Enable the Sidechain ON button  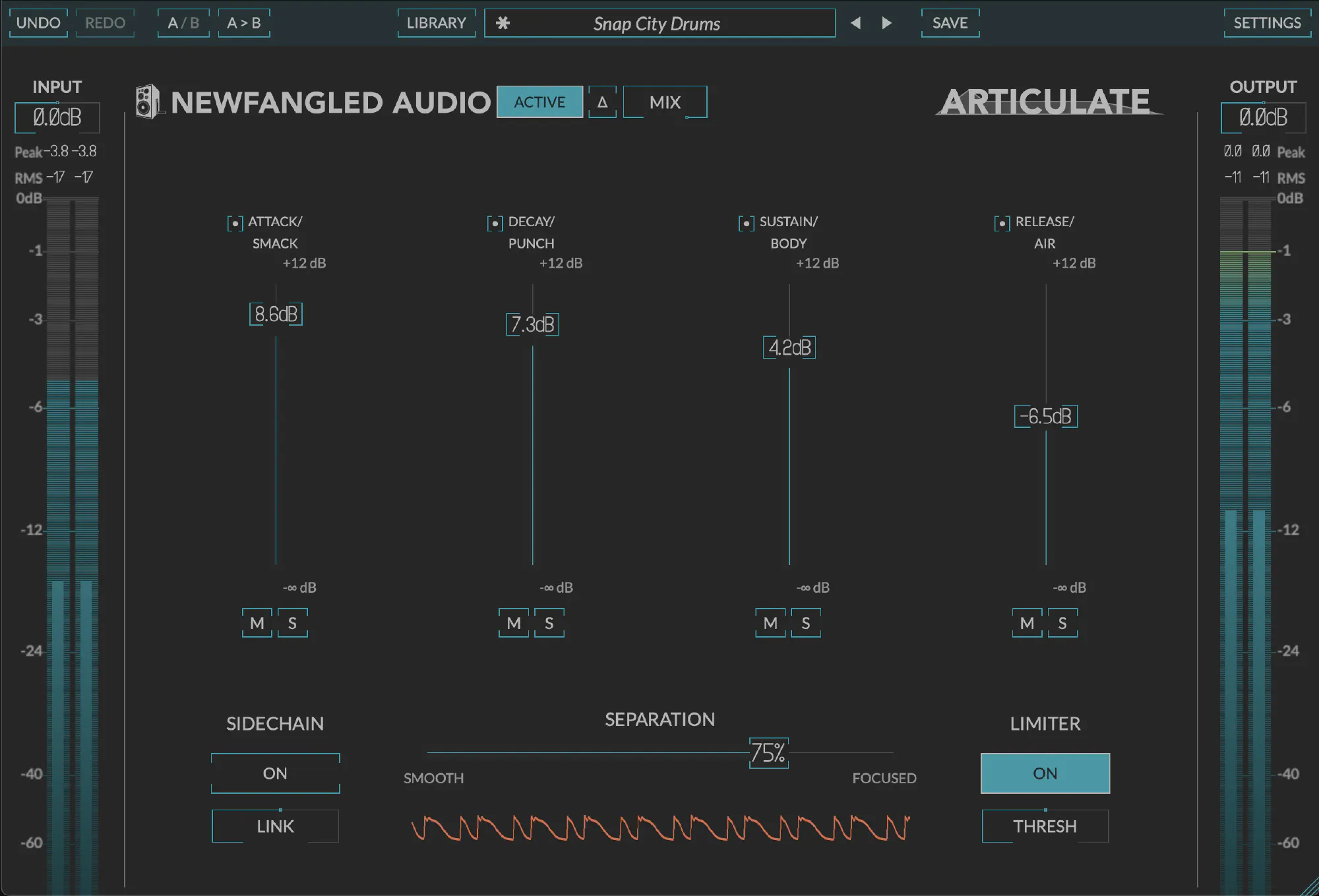[x=275, y=773]
